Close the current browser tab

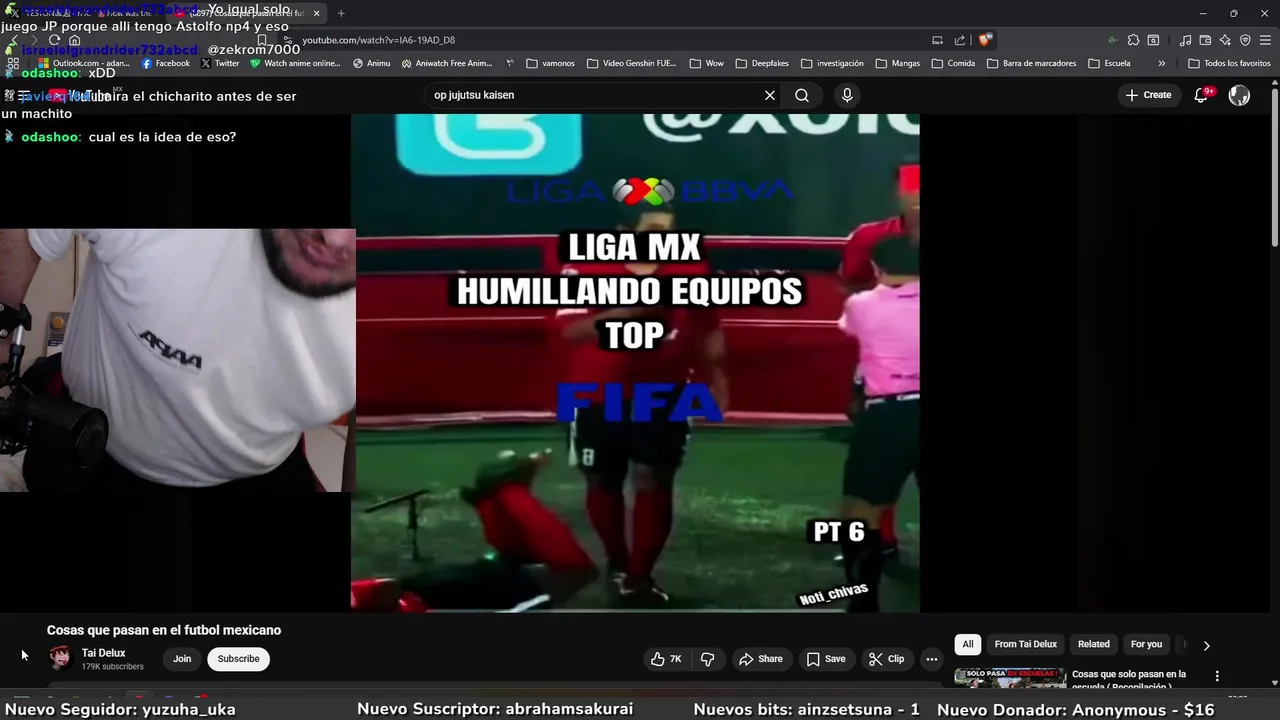pyautogui.click(x=317, y=13)
